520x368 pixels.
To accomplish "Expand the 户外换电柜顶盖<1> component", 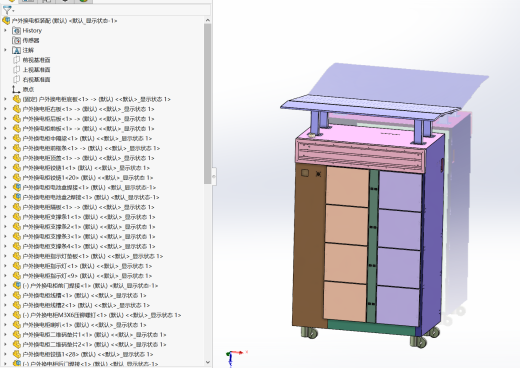I will pyautogui.click(x=5, y=158).
